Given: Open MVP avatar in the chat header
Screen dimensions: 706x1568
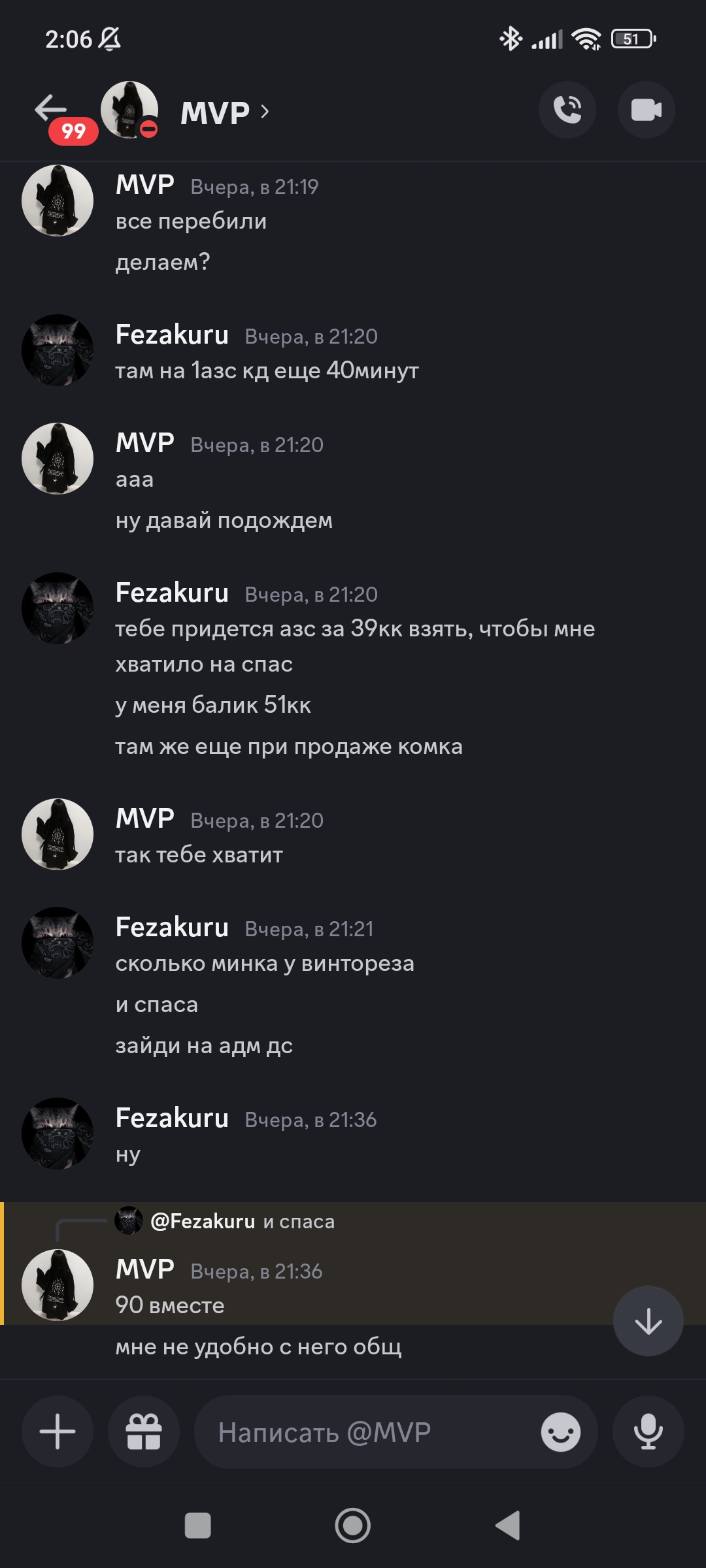Looking at the screenshot, I should [x=129, y=110].
